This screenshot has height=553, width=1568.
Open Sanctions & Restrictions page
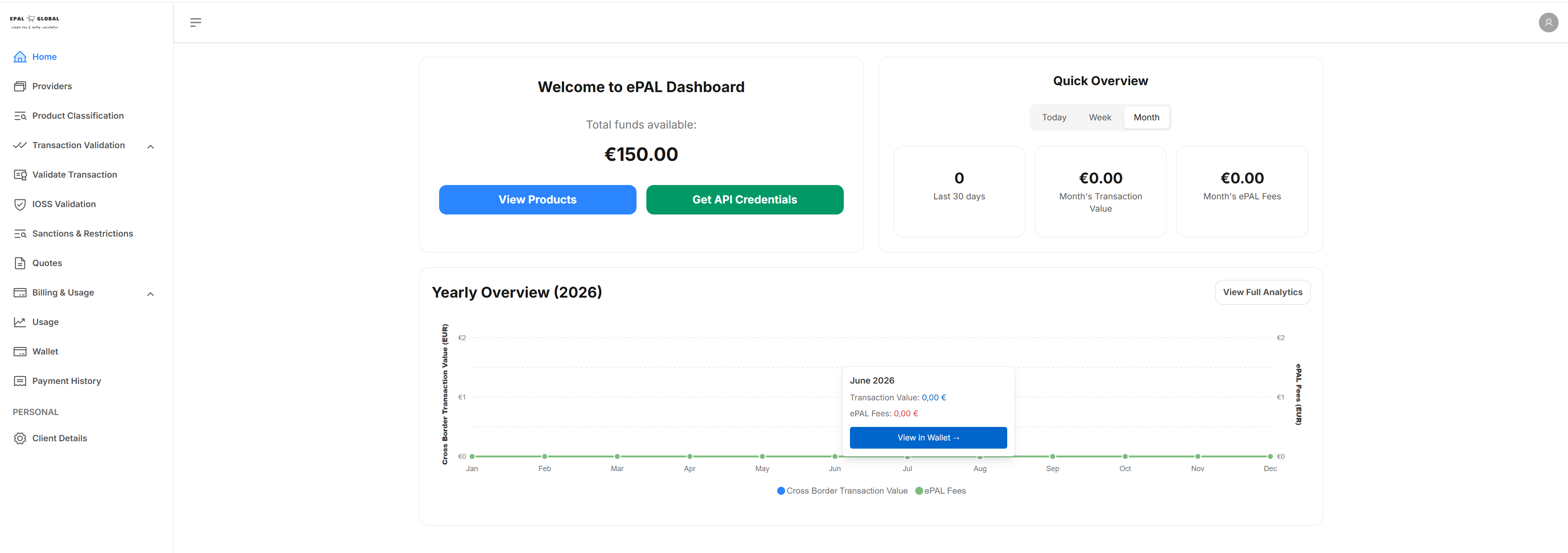coord(82,234)
